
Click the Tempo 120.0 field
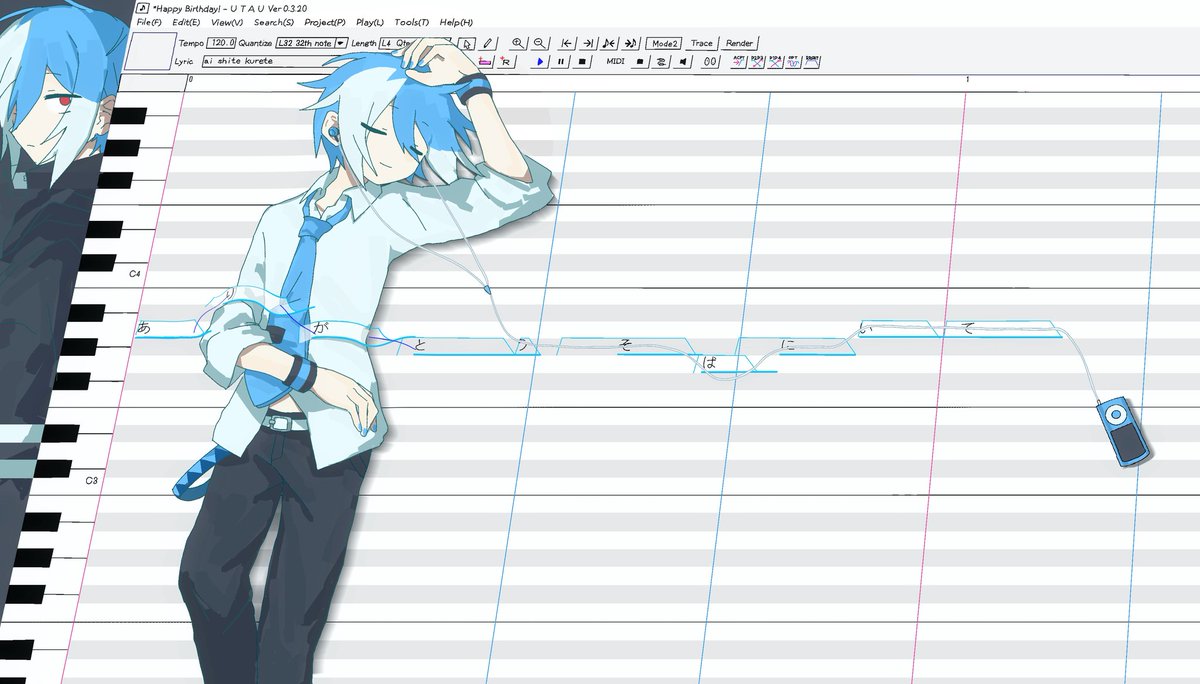click(222, 43)
